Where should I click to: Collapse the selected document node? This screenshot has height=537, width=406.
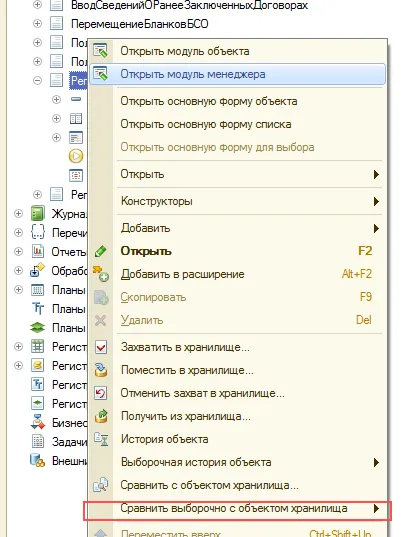(x=37, y=80)
